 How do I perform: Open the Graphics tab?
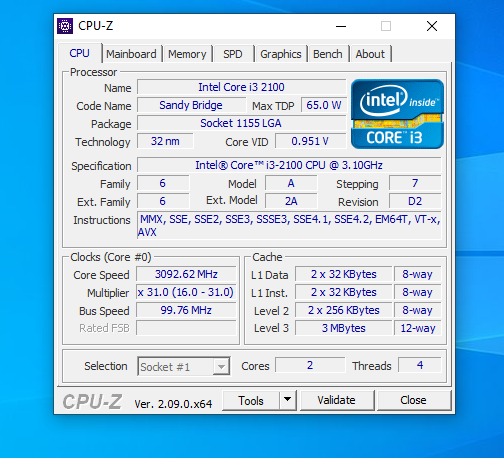(281, 54)
